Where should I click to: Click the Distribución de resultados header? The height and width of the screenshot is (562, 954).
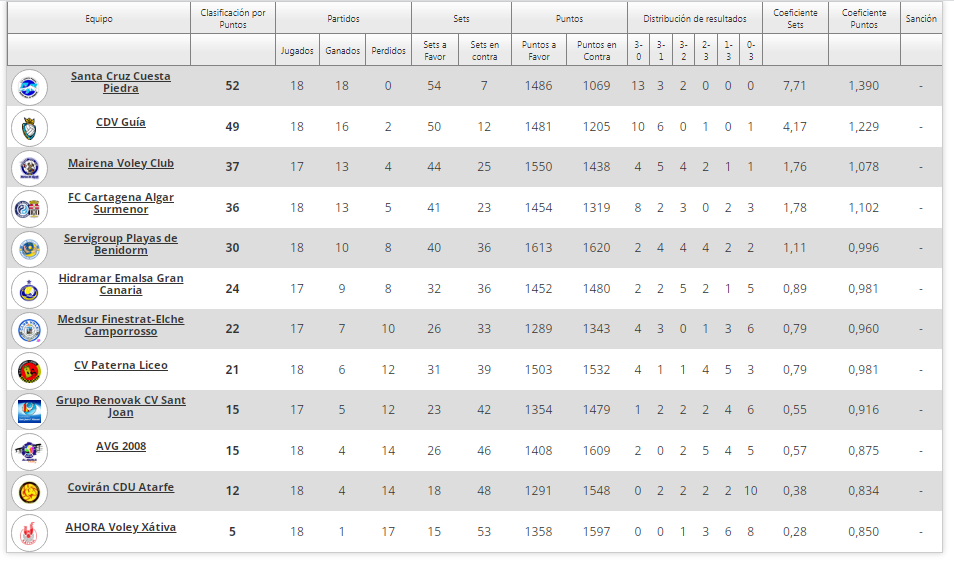click(x=695, y=18)
